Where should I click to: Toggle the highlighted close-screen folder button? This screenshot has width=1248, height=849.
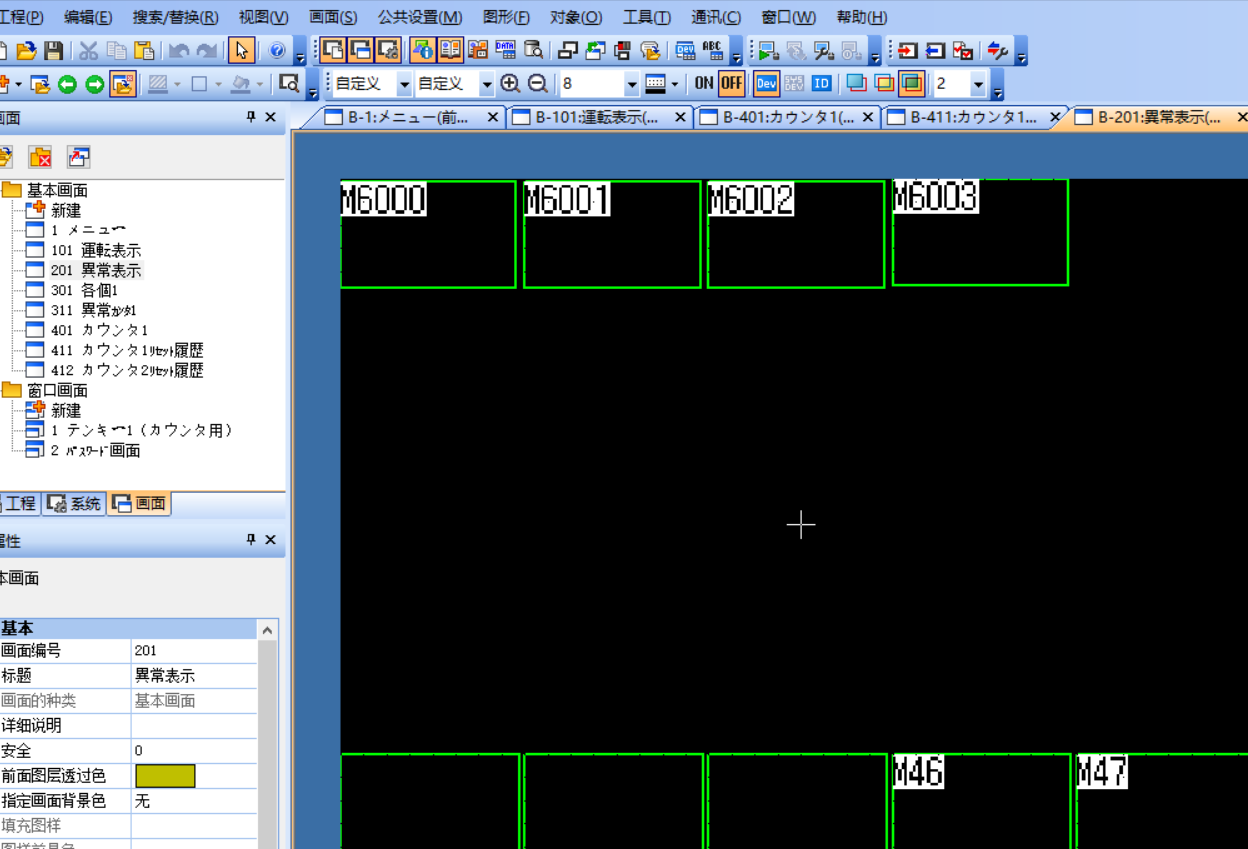tap(123, 84)
